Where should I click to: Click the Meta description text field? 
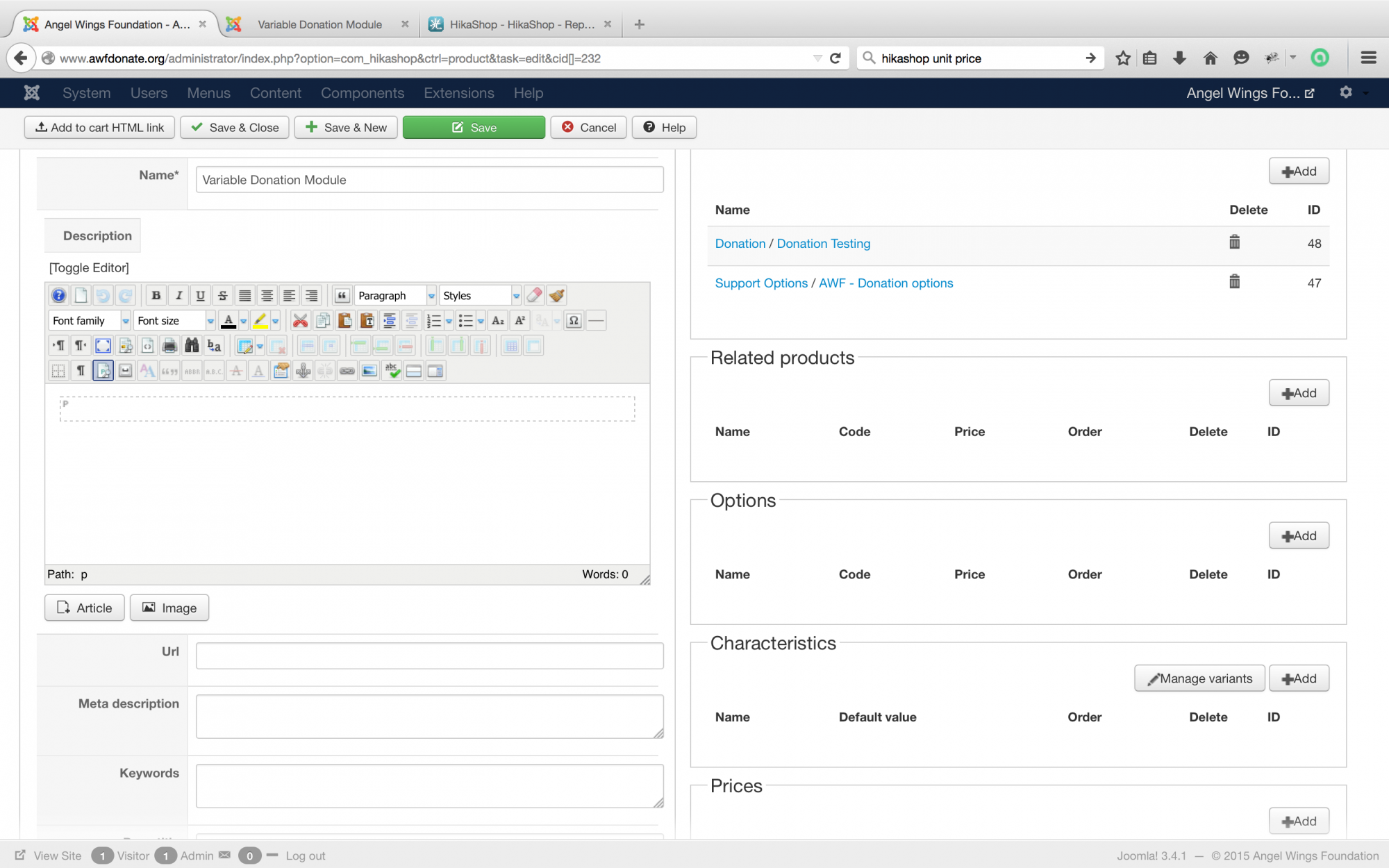point(429,717)
